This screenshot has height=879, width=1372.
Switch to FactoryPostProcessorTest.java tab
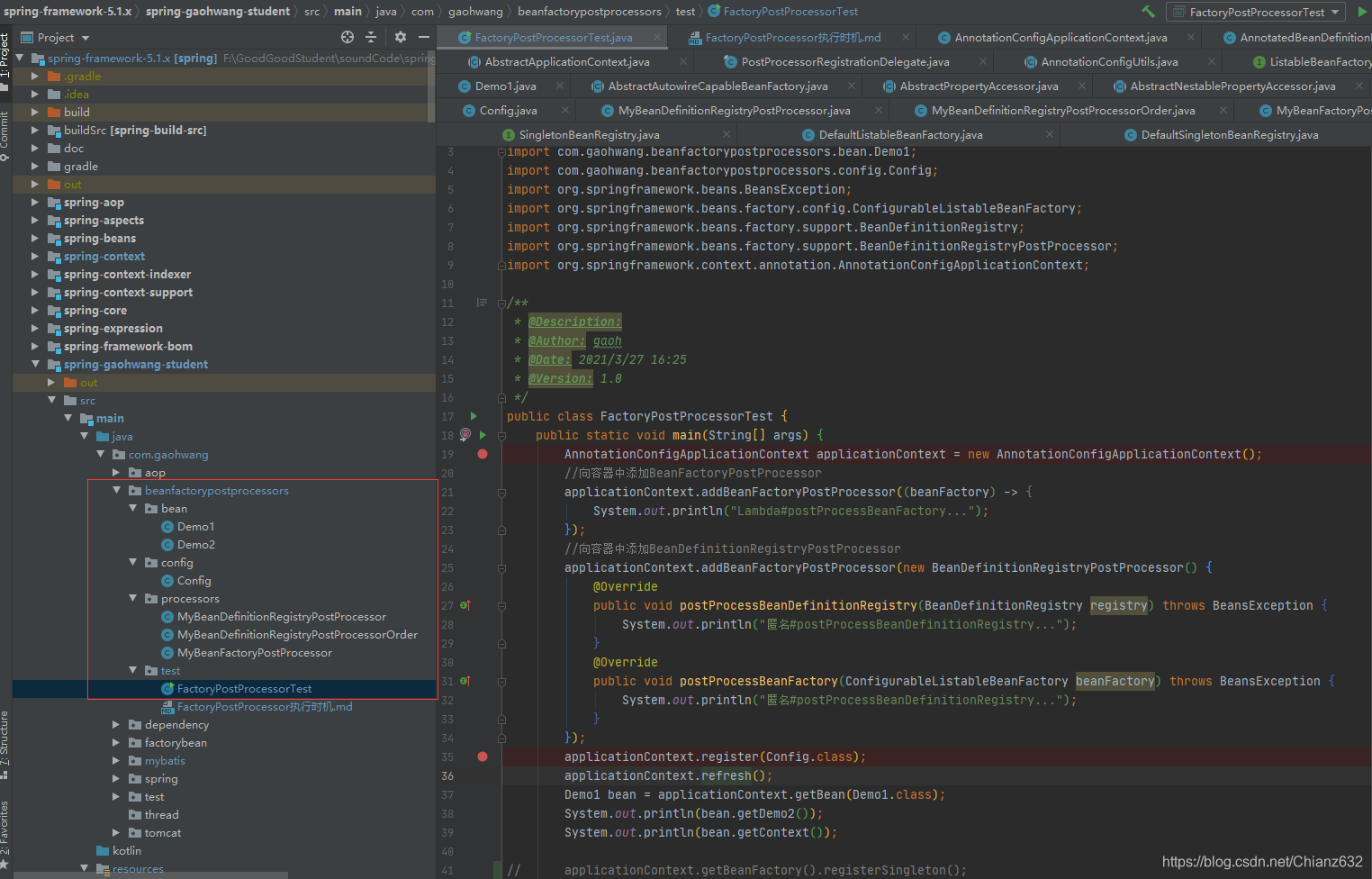tap(553, 37)
